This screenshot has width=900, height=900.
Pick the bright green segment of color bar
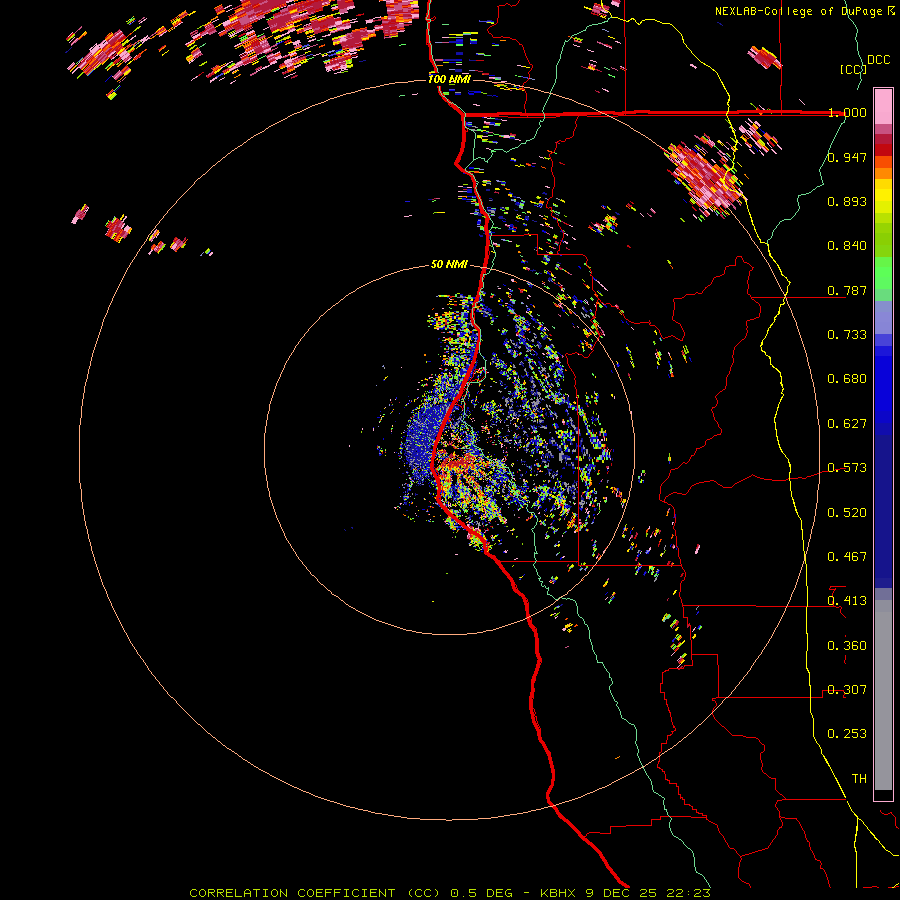[883, 273]
